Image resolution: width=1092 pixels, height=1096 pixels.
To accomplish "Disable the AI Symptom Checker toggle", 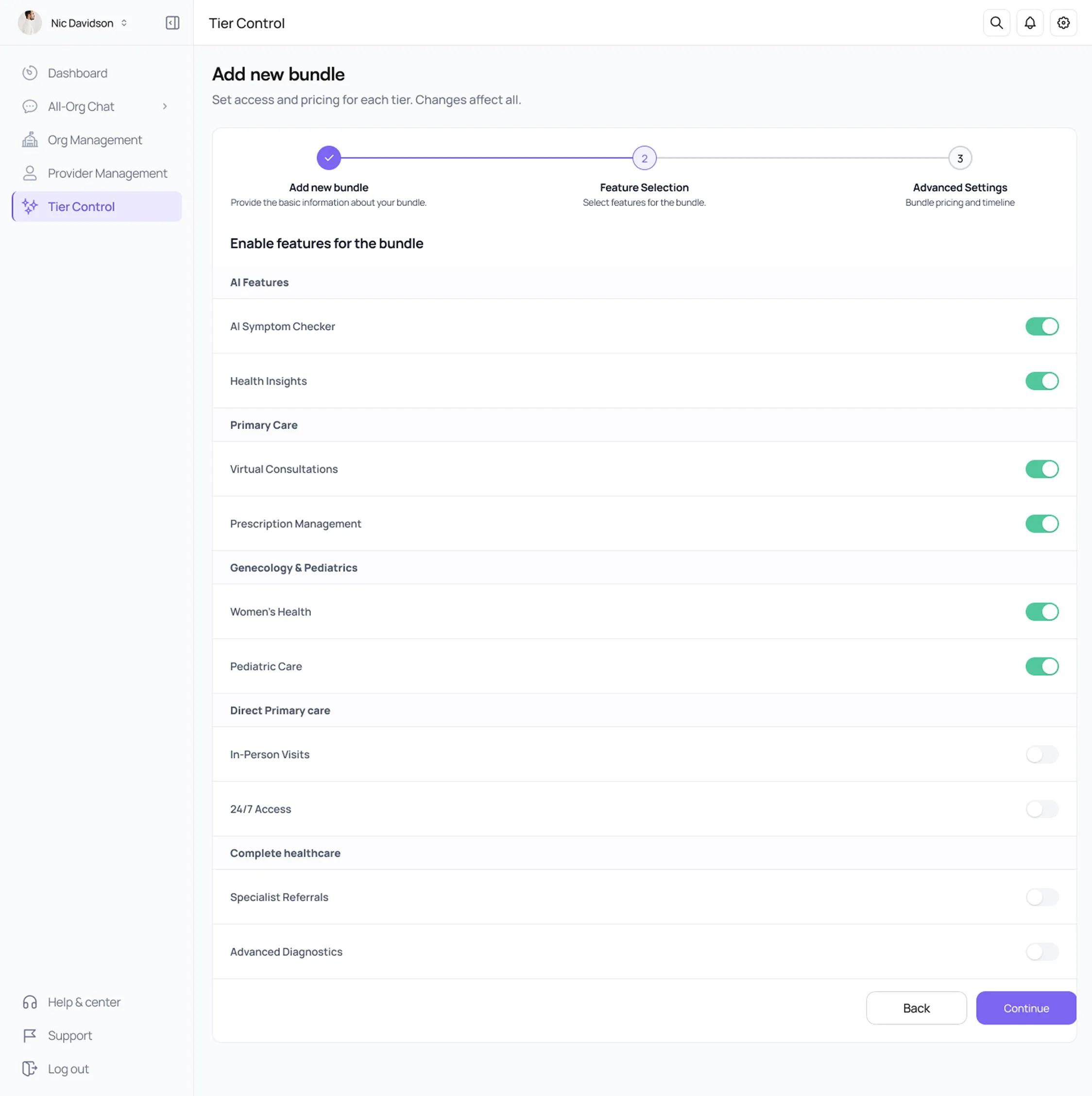I will pyautogui.click(x=1041, y=326).
